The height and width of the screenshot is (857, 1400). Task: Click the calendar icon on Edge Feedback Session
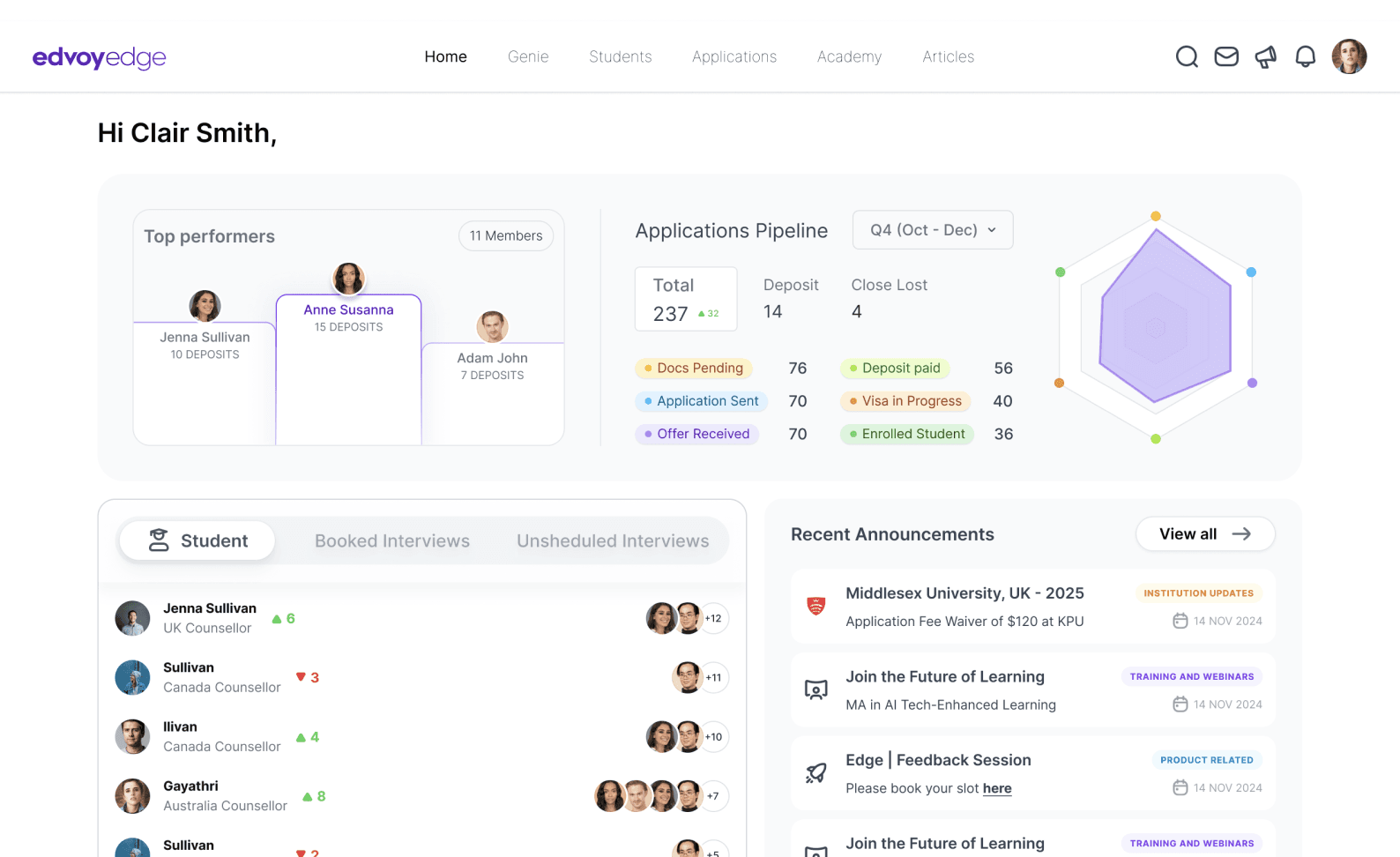[1180, 787]
